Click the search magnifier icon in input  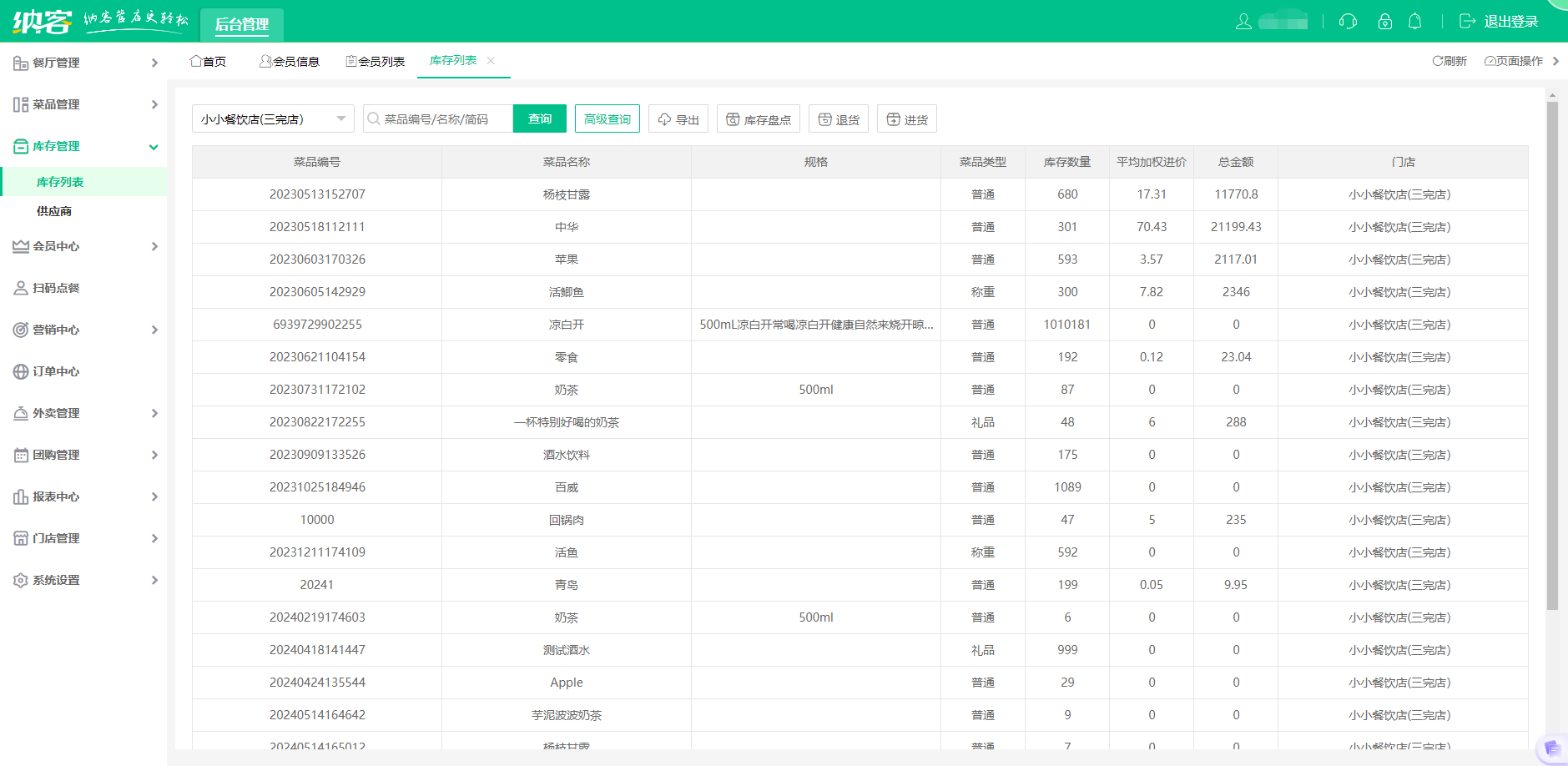click(375, 118)
